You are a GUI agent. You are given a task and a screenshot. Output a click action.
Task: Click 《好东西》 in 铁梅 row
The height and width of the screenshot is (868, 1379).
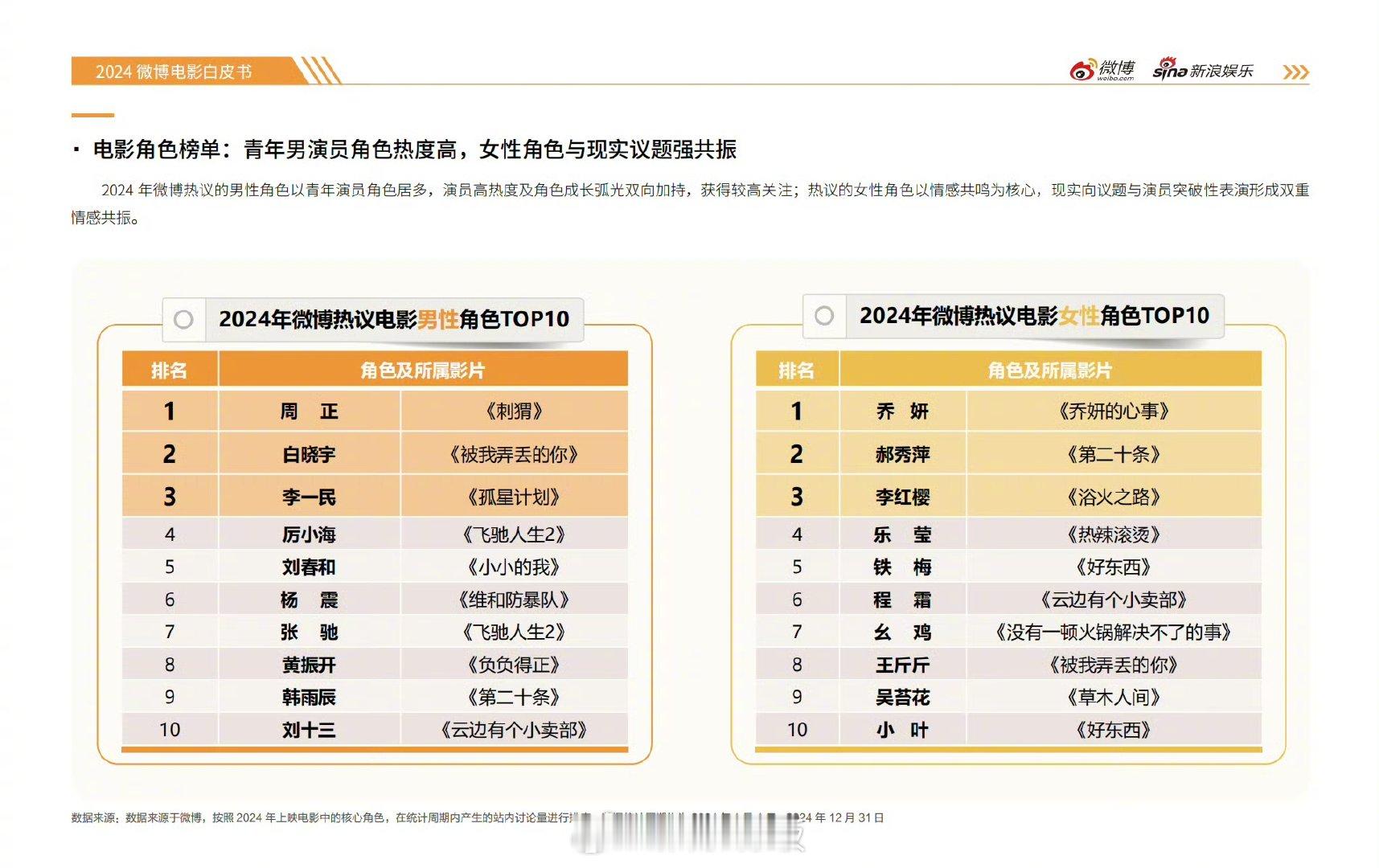pyautogui.click(x=1114, y=567)
